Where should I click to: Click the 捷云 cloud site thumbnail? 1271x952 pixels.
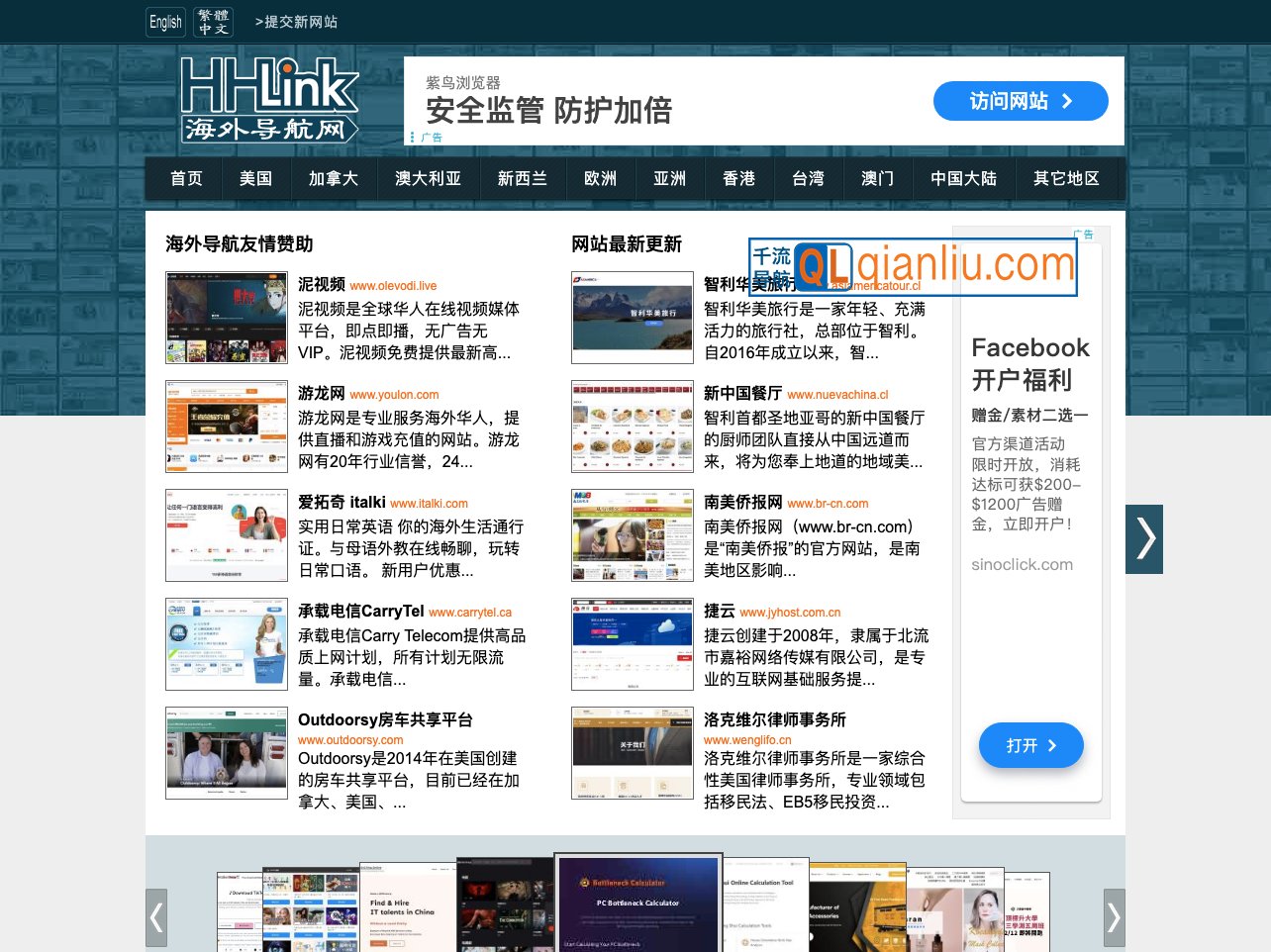click(632, 643)
